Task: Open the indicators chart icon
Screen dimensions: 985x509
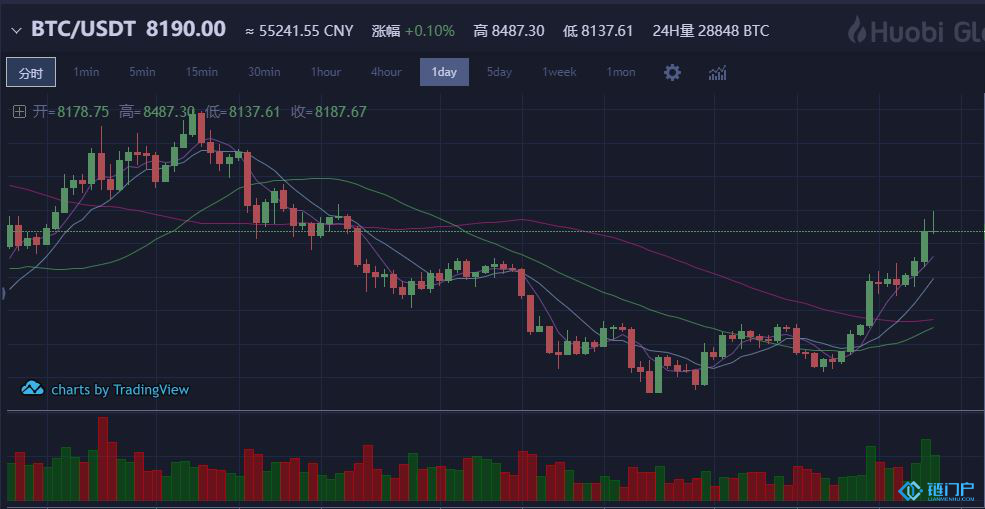Action: click(717, 73)
